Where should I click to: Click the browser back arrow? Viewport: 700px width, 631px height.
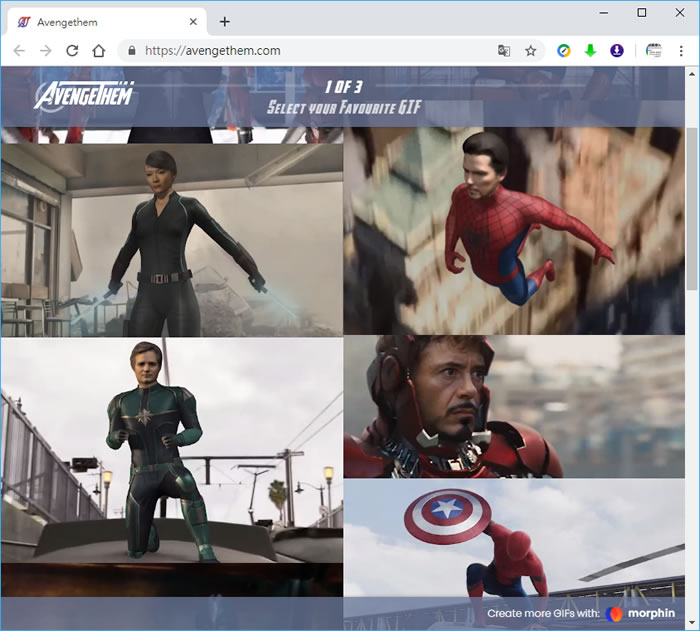[20, 51]
